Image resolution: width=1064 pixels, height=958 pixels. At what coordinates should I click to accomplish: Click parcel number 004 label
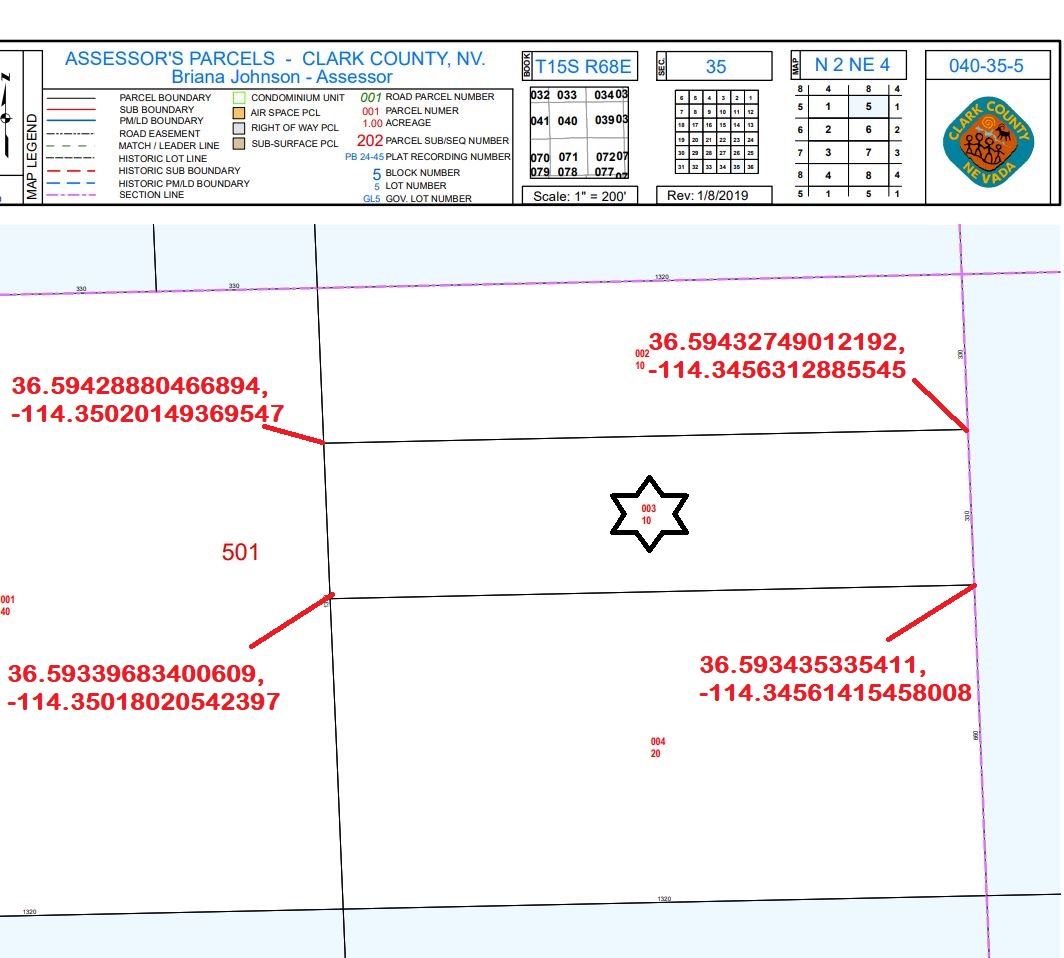657,742
